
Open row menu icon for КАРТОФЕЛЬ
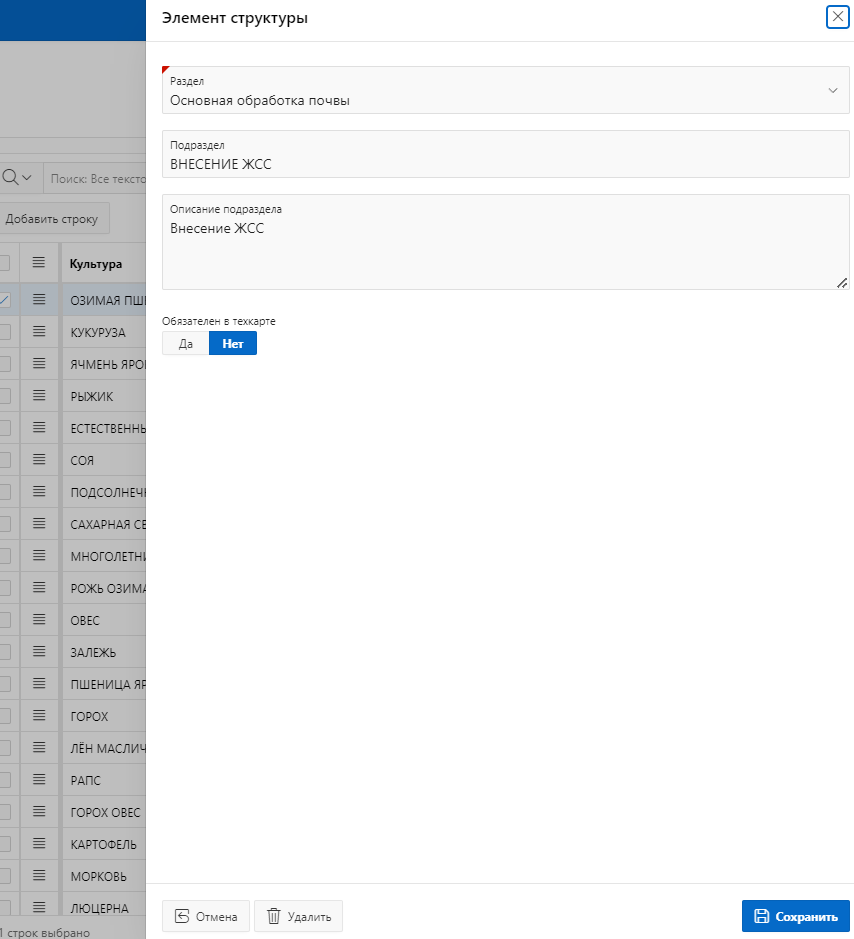[x=40, y=844]
